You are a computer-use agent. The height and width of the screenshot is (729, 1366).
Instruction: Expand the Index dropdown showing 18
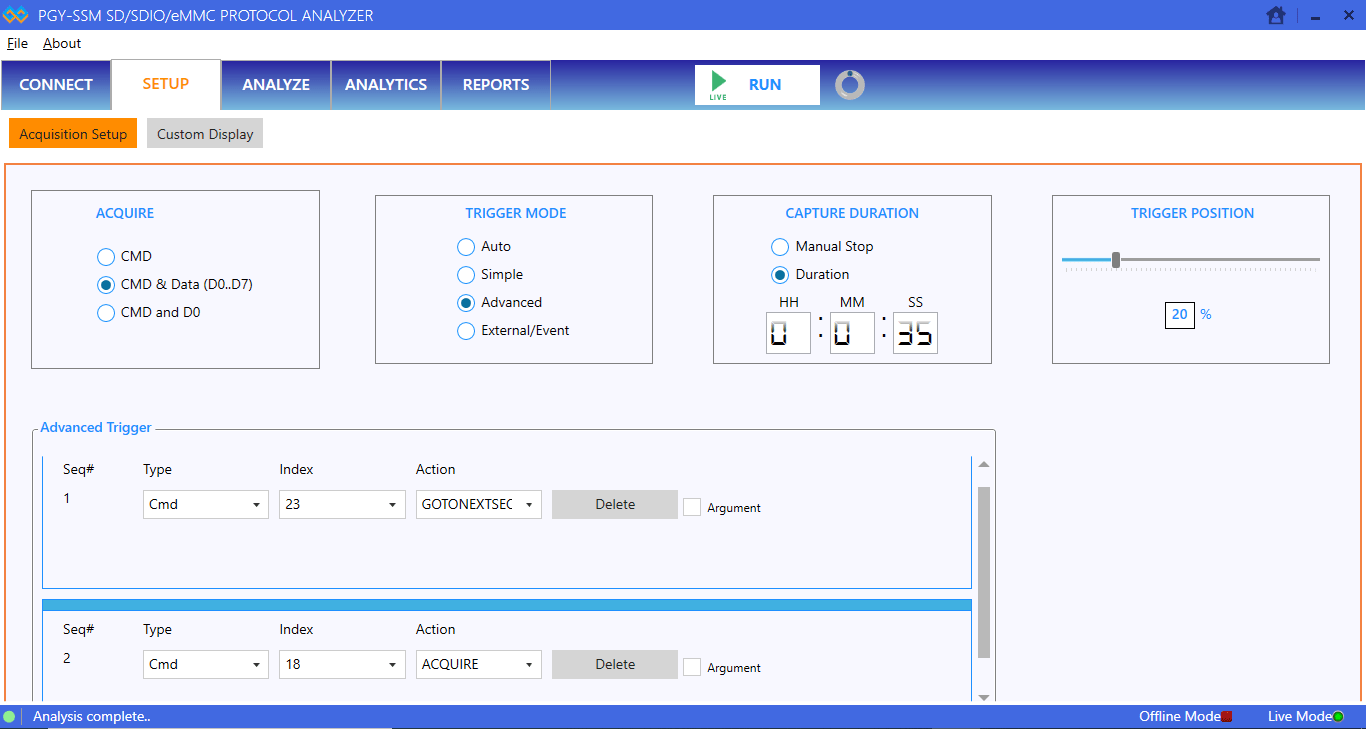click(x=342, y=665)
